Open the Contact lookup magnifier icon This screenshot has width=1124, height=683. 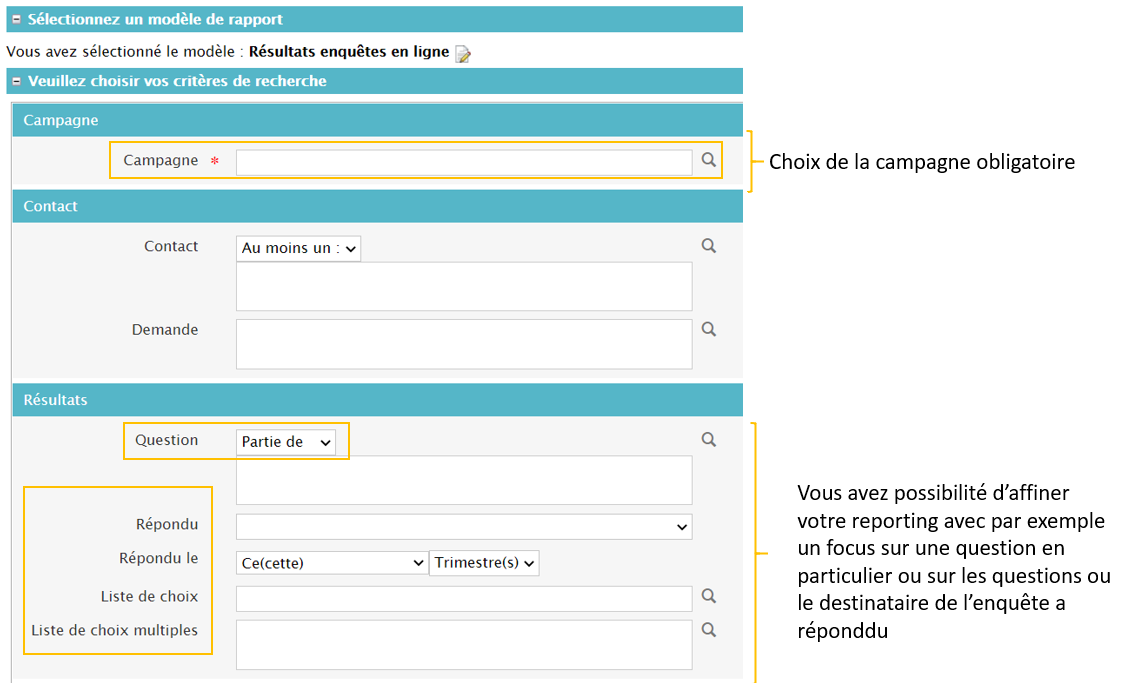[709, 246]
